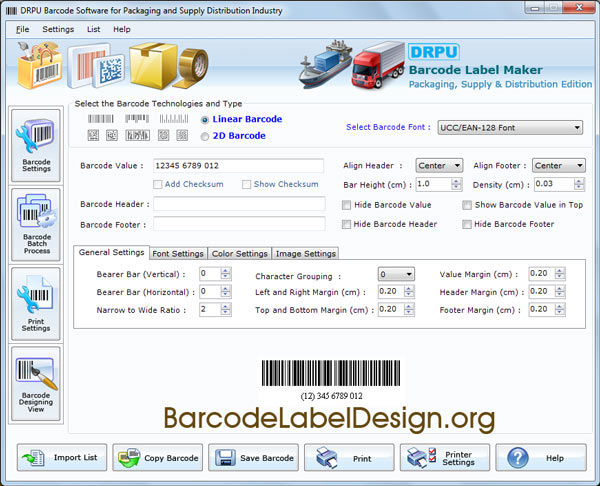Screen dimensions: 600x486
Task: Adjust Bearer Bar Vertical spinner
Action: [226, 274]
